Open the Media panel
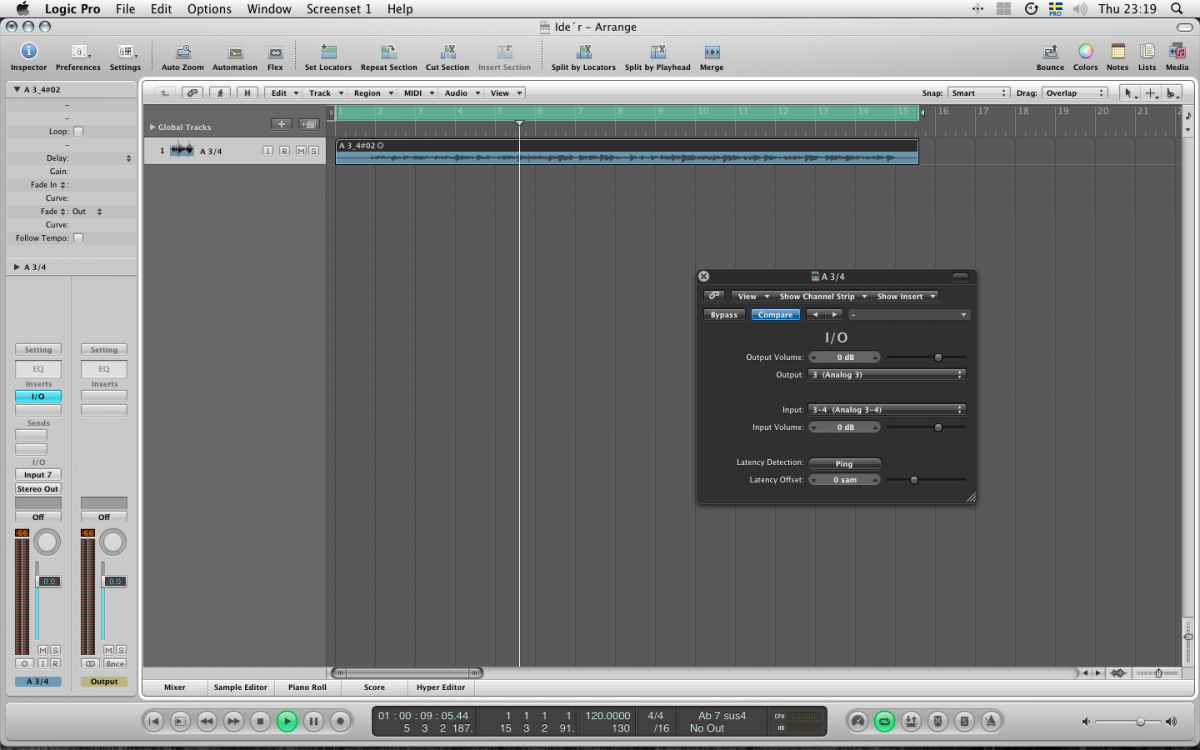This screenshot has width=1200, height=750. [1177, 57]
